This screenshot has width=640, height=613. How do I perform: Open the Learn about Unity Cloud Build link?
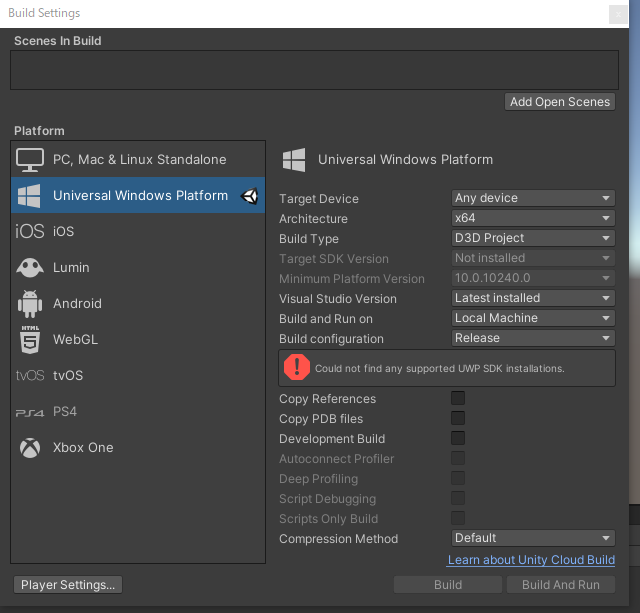tap(531, 560)
